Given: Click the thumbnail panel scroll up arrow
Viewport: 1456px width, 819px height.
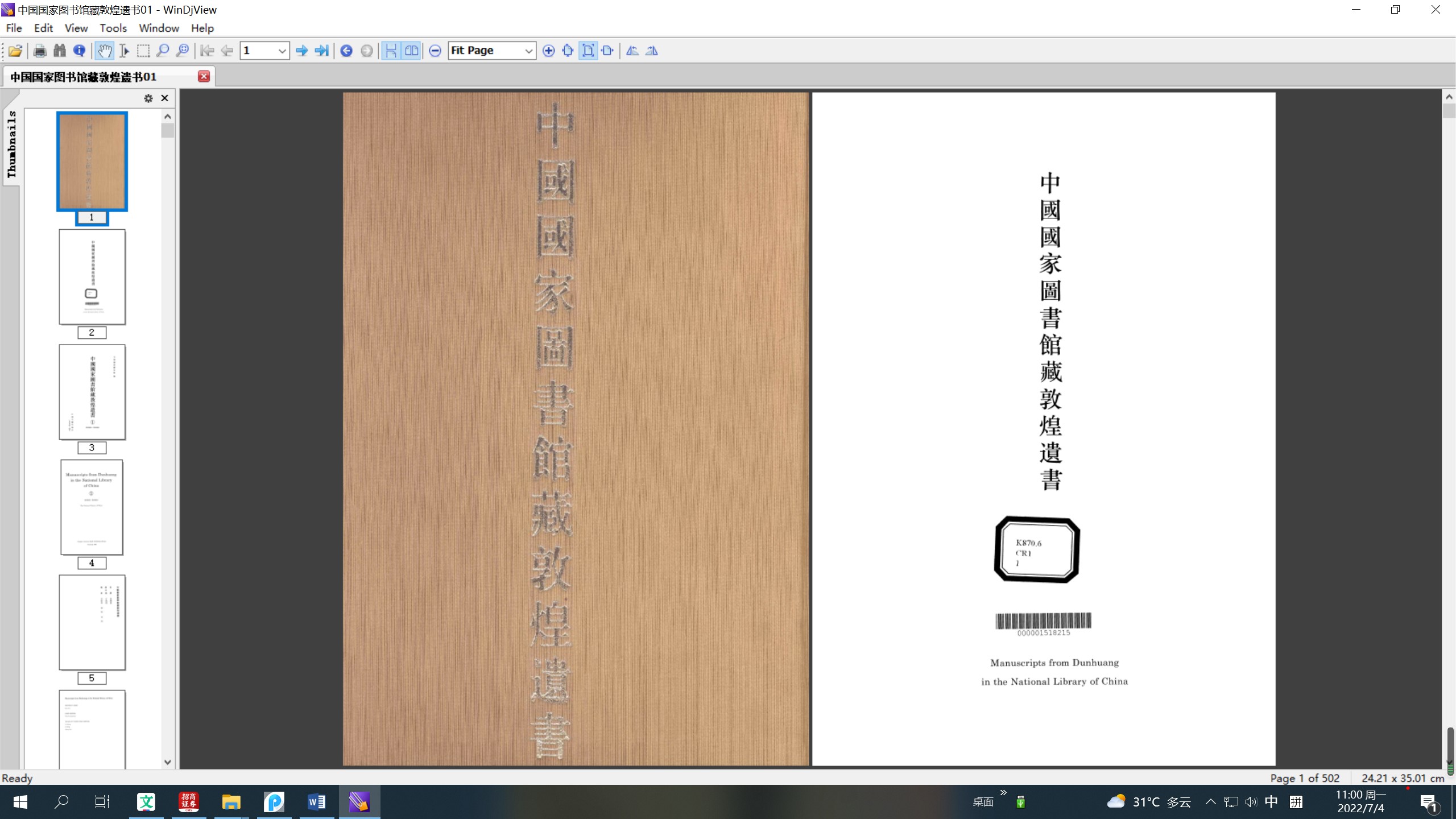Looking at the screenshot, I should tap(167, 117).
